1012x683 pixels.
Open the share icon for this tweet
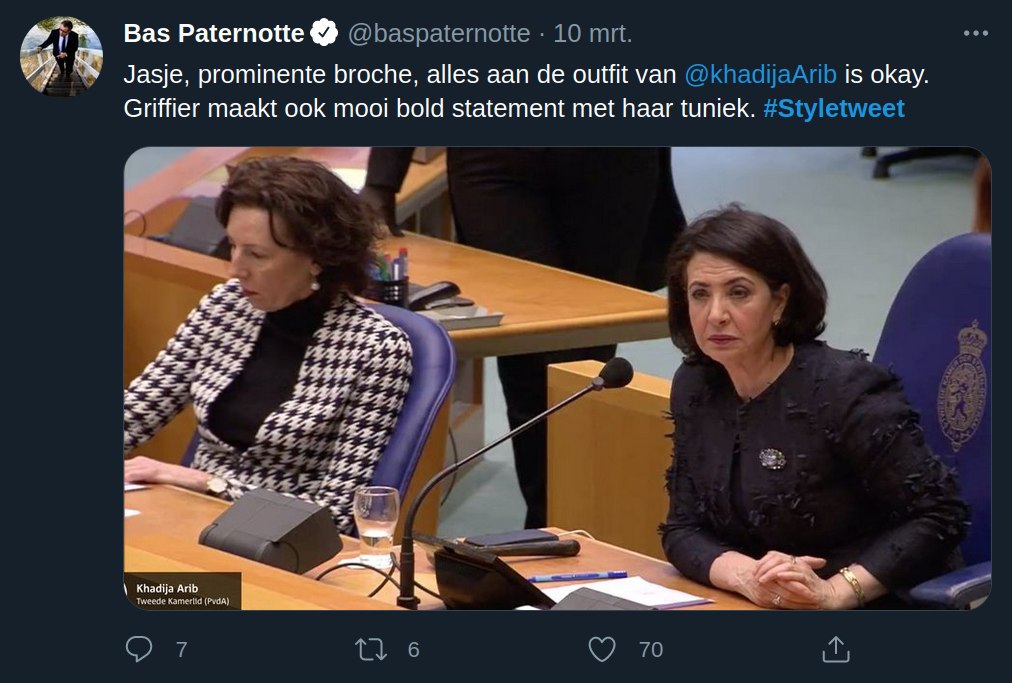(836, 649)
